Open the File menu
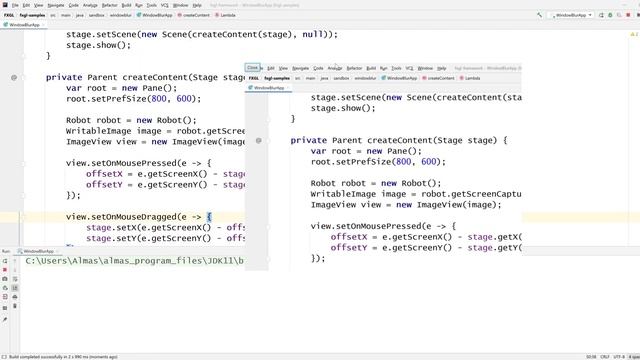Viewport: 640px width, 360px height. [x=15, y=5]
